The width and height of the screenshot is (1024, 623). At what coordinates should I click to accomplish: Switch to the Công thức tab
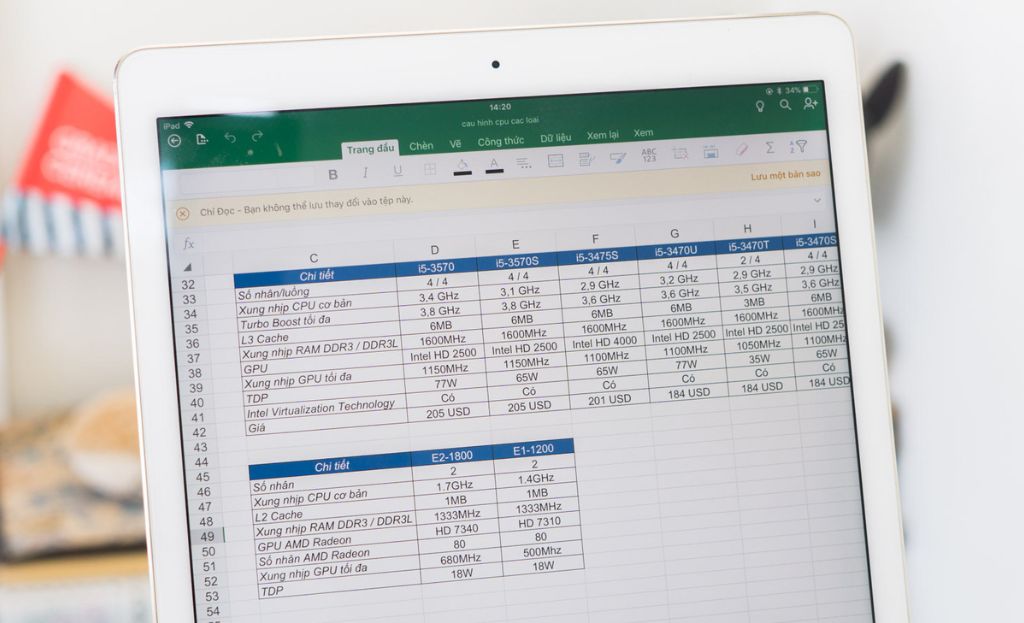click(x=500, y=142)
